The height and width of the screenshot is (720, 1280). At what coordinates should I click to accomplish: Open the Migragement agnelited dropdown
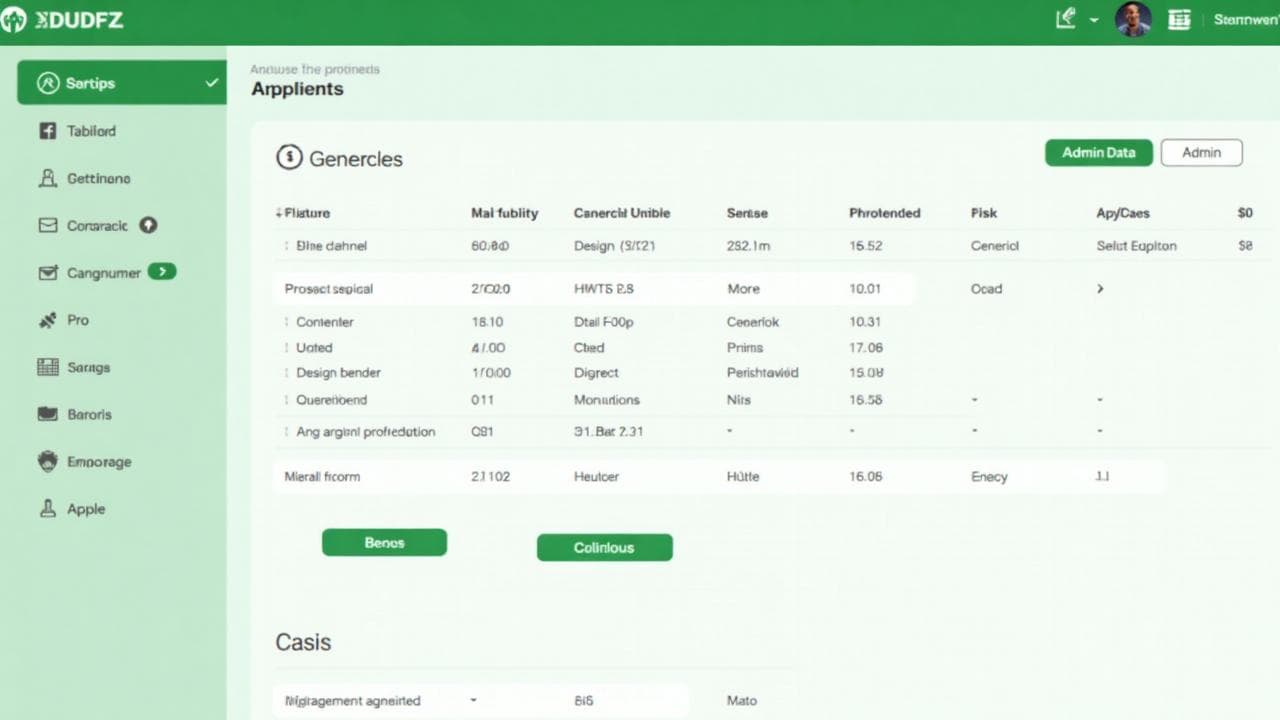pos(473,700)
